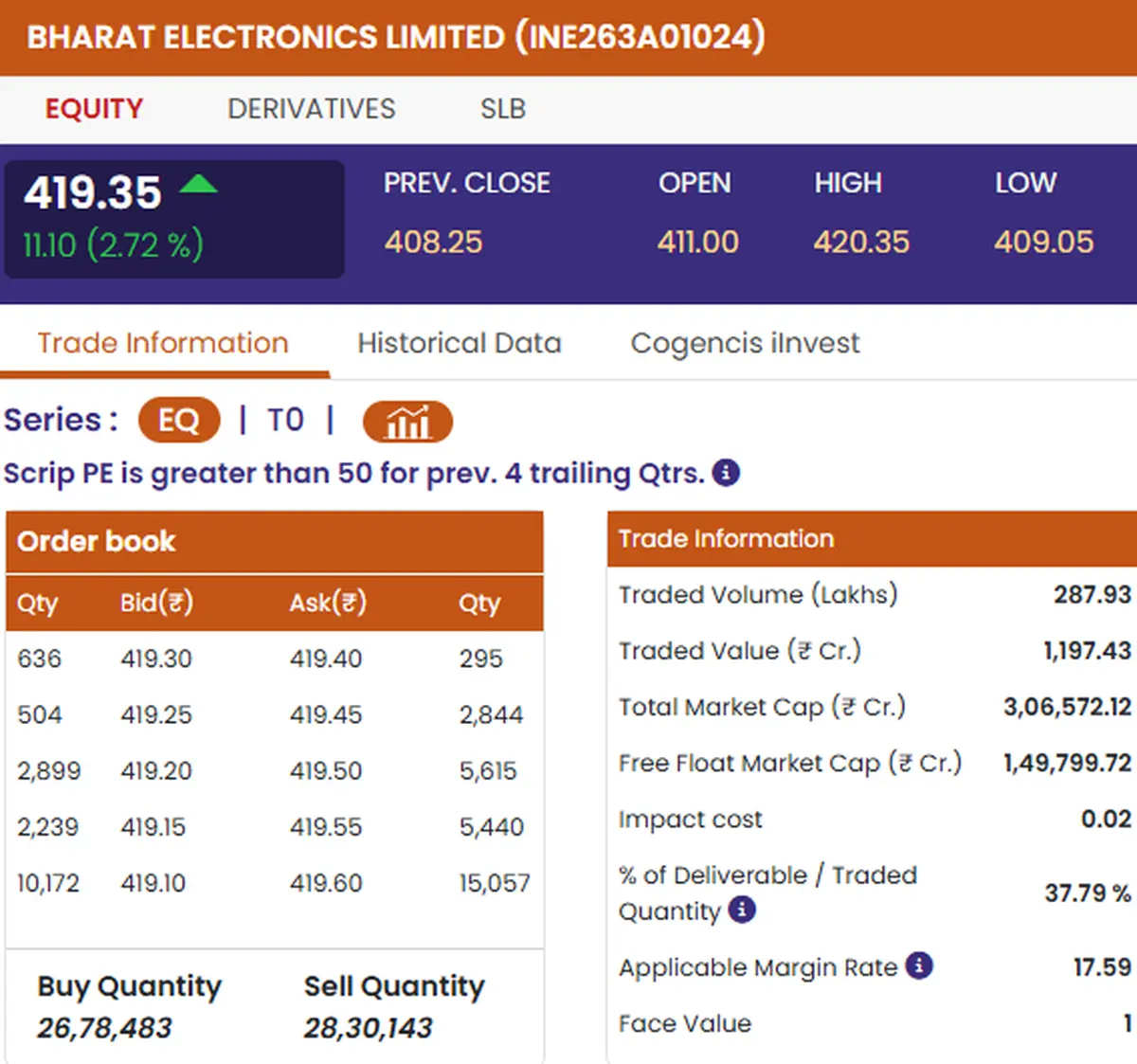Viewport: 1137px width, 1064px height.
Task: Click Buy Quantity value 26,78,483
Action: pyautogui.click(x=105, y=1027)
